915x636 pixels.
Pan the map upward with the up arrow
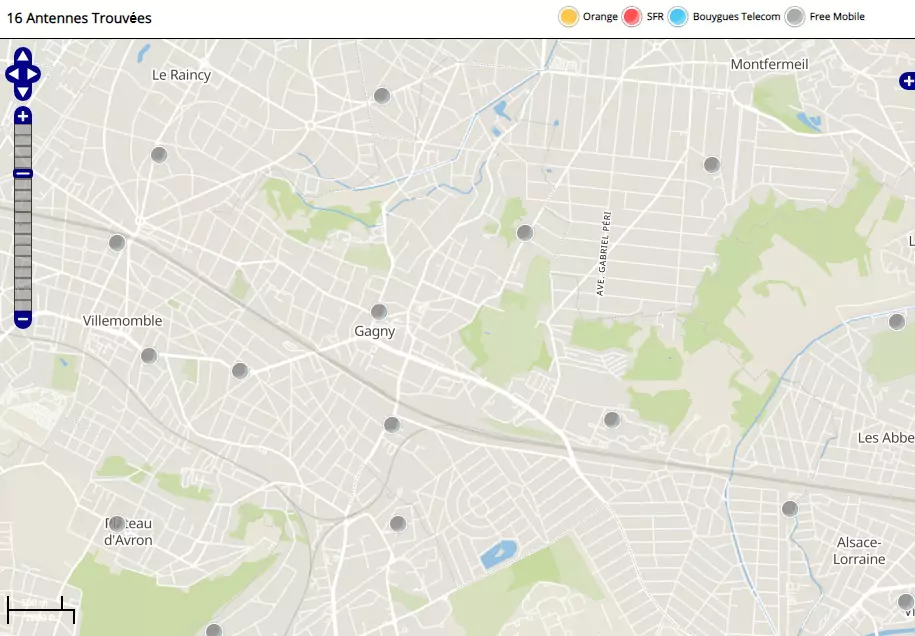pyautogui.click(x=23, y=56)
